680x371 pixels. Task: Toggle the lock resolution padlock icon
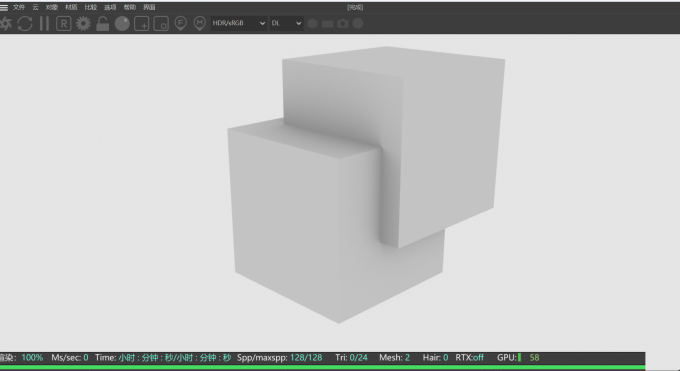(102, 23)
